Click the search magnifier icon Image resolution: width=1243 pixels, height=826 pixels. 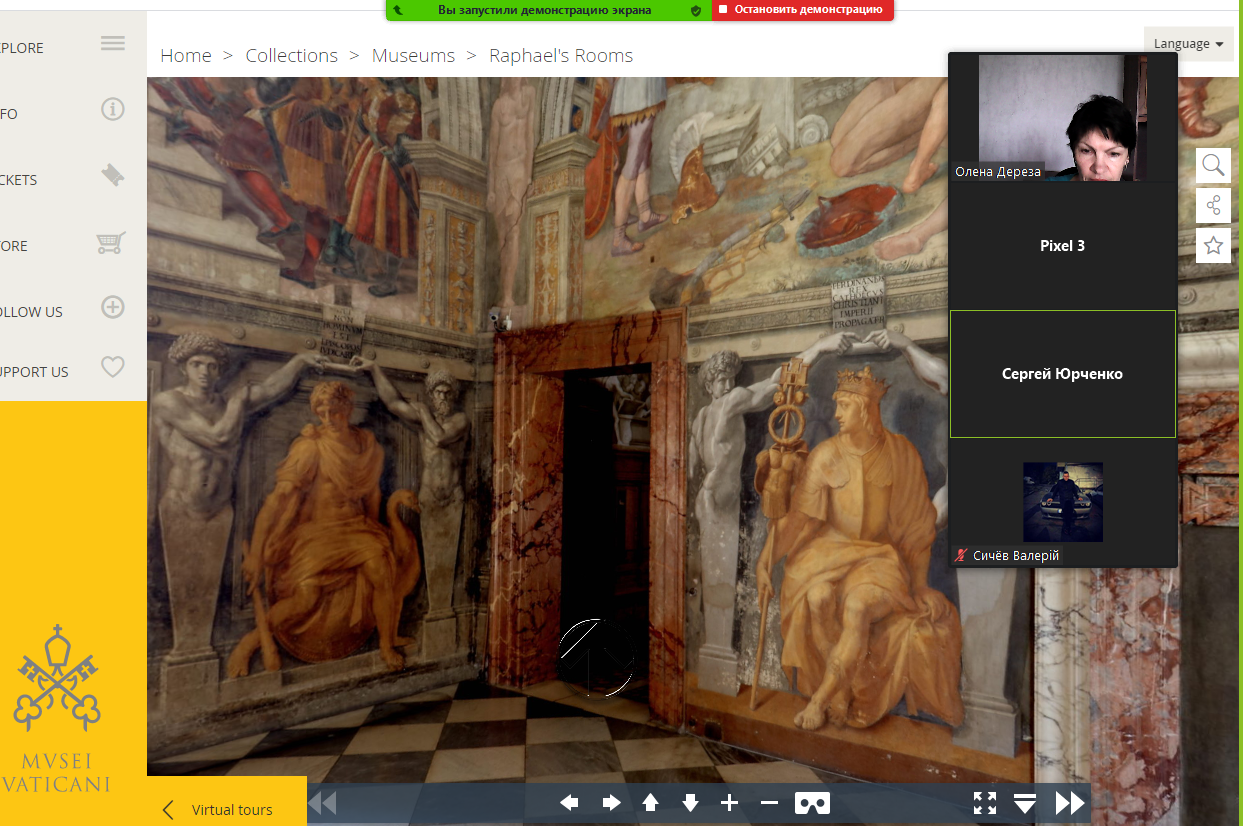tap(1213, 165)
